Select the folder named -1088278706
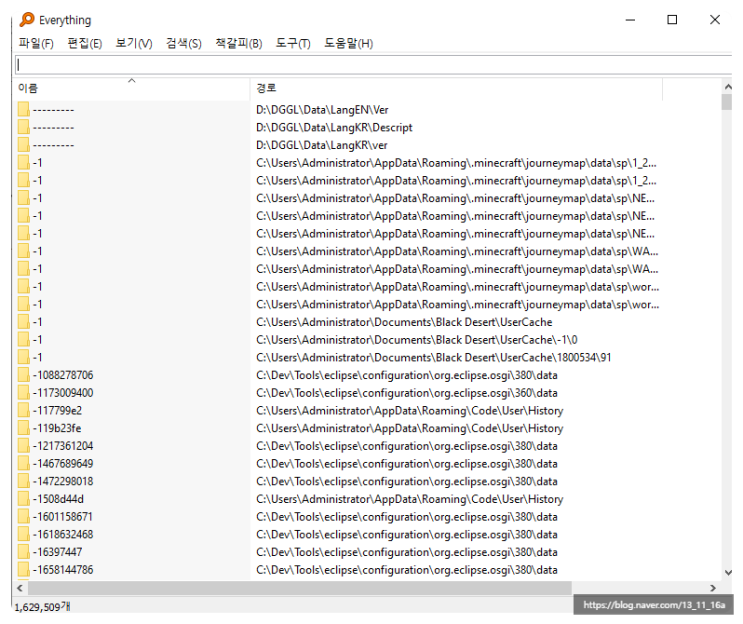 (x=63, y=375)
